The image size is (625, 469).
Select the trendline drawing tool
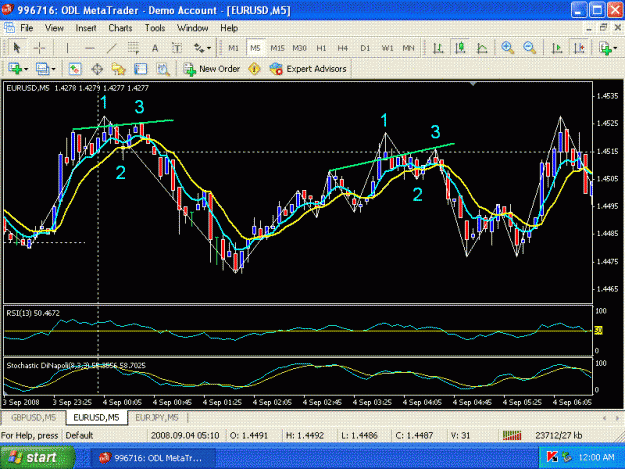(x=112, y=48)
